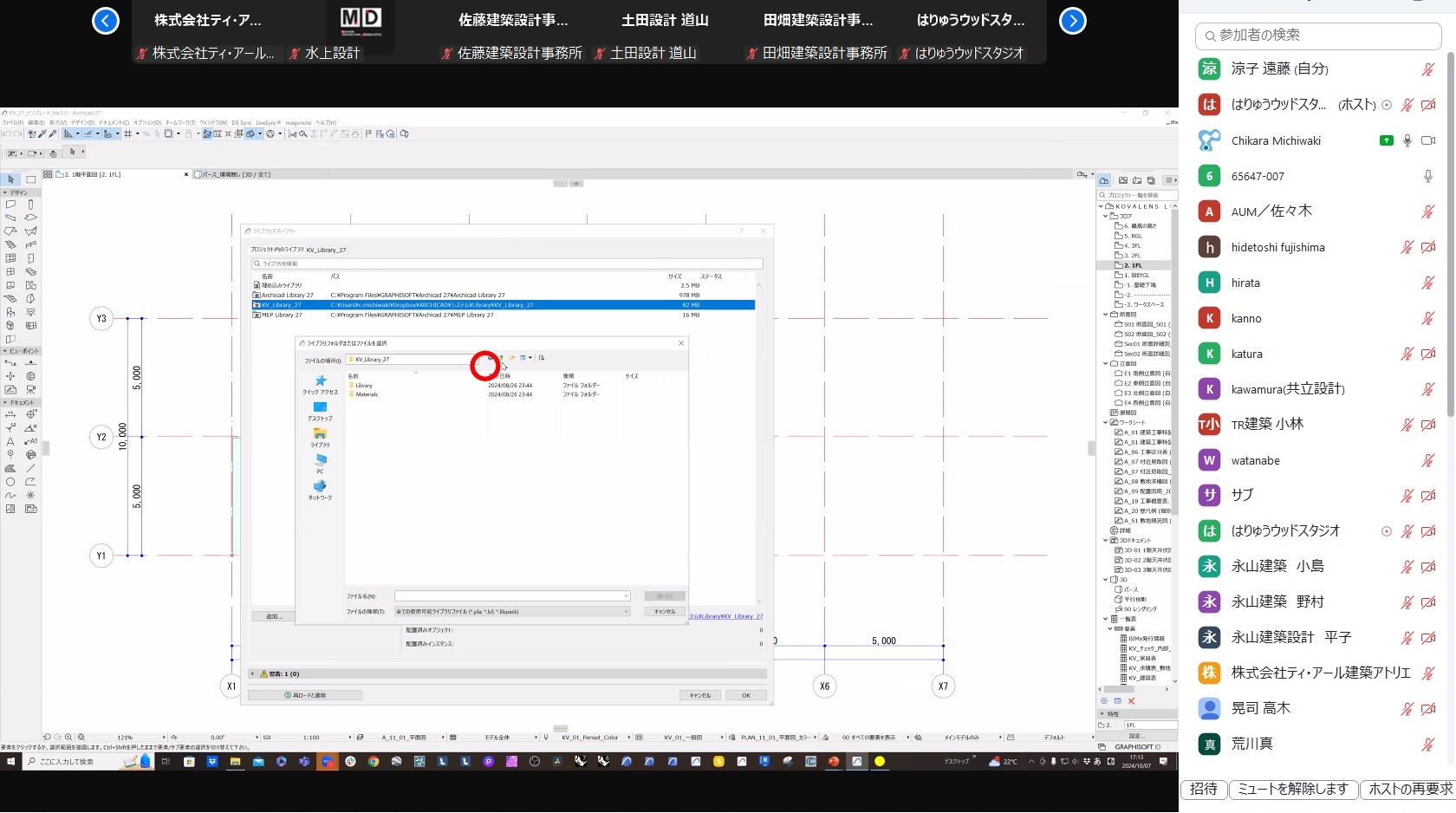The height and width of the screenshot is (813, 1456).
Task: Select the Library folder in the file dialog
Action: click(363, 386)
